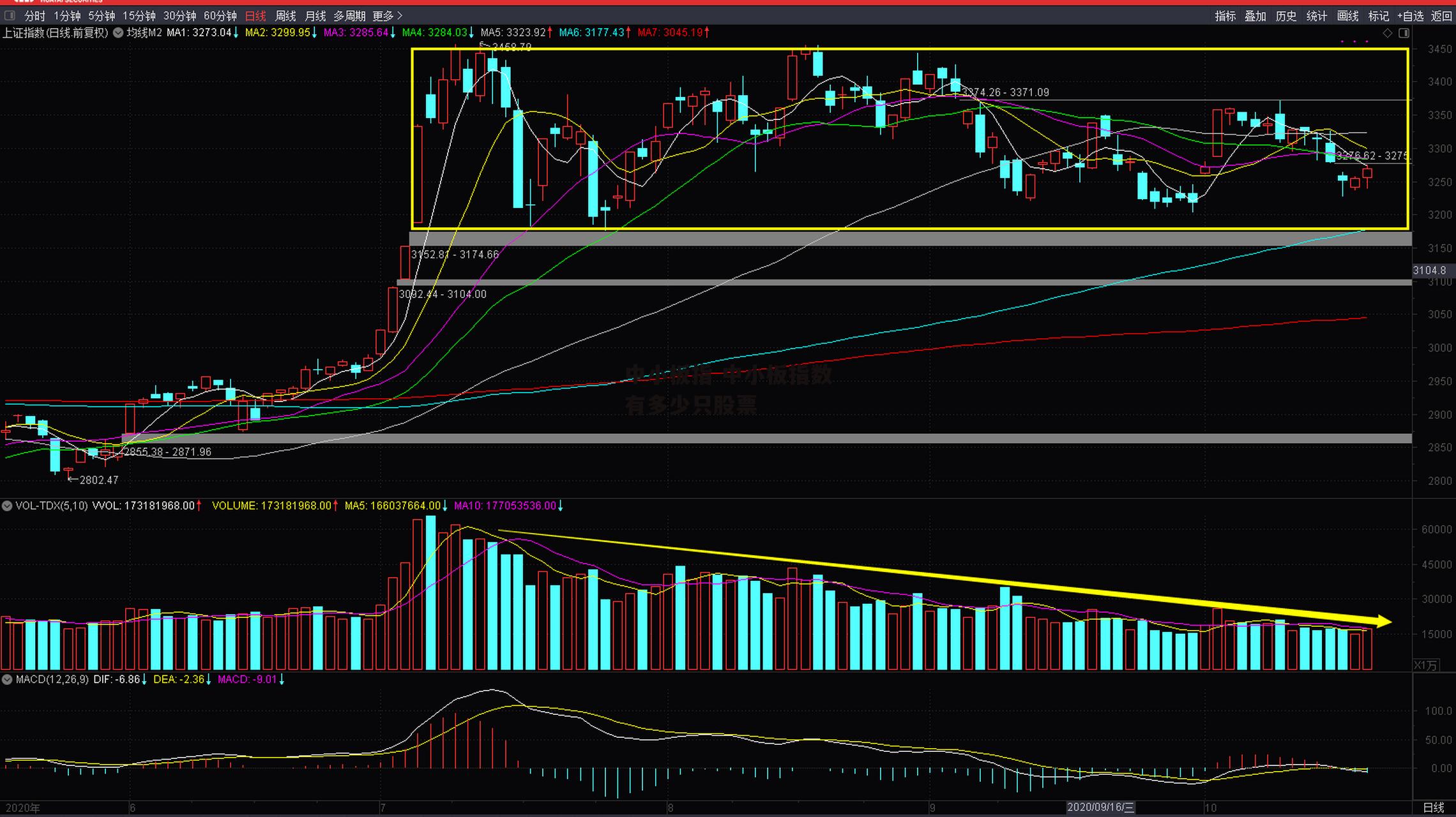Viewport: 1456px width, 817px height.
Task: Click the cyan MA6: 3177.43 label
Action: [592, 33]
